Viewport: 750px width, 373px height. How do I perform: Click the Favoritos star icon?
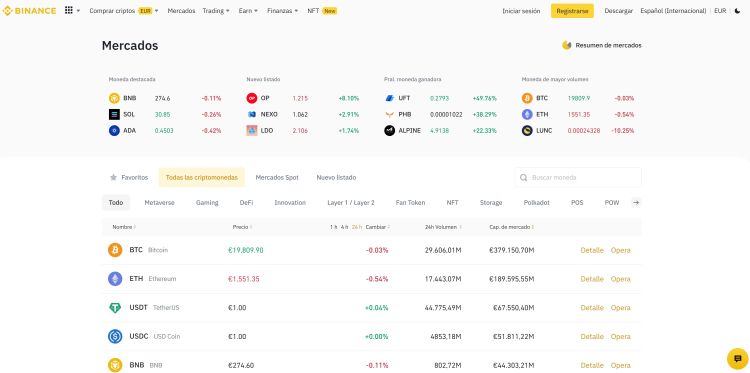[113, 177]
